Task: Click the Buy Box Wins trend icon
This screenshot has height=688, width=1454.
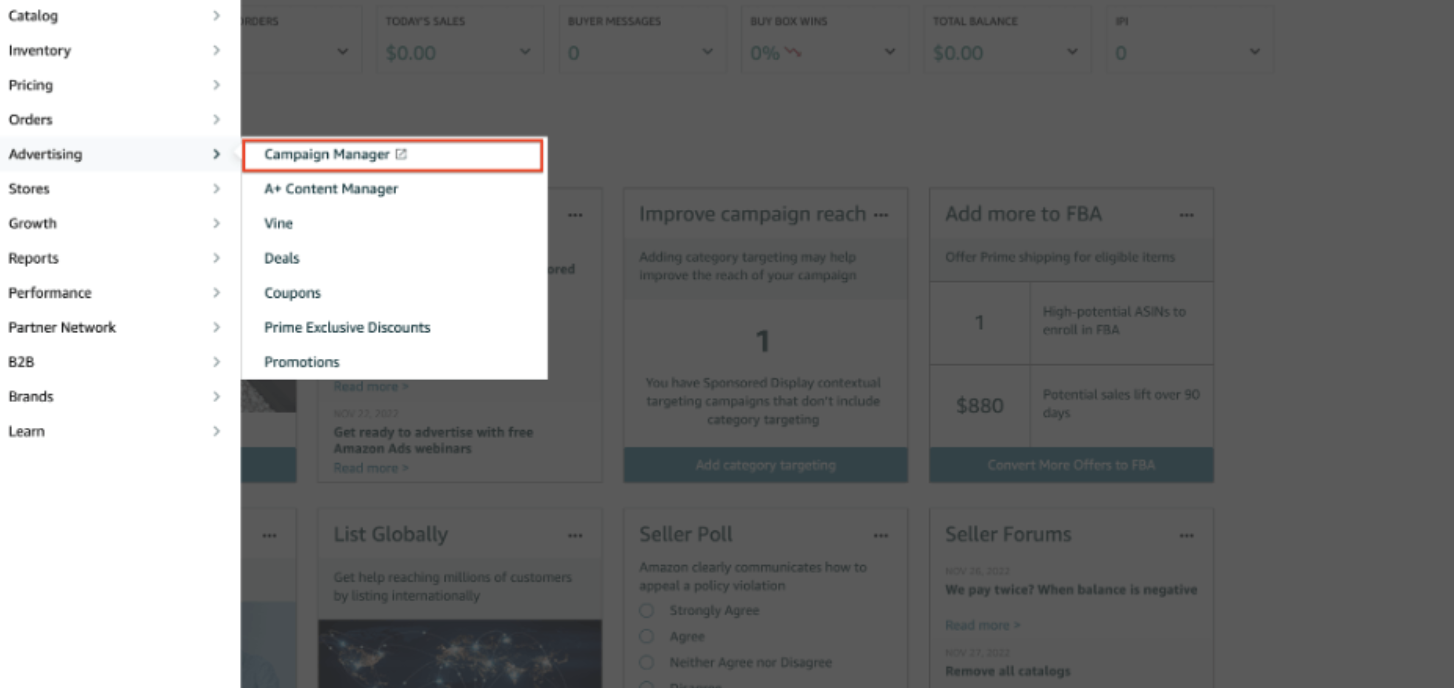Action: [x=793, y=53]
